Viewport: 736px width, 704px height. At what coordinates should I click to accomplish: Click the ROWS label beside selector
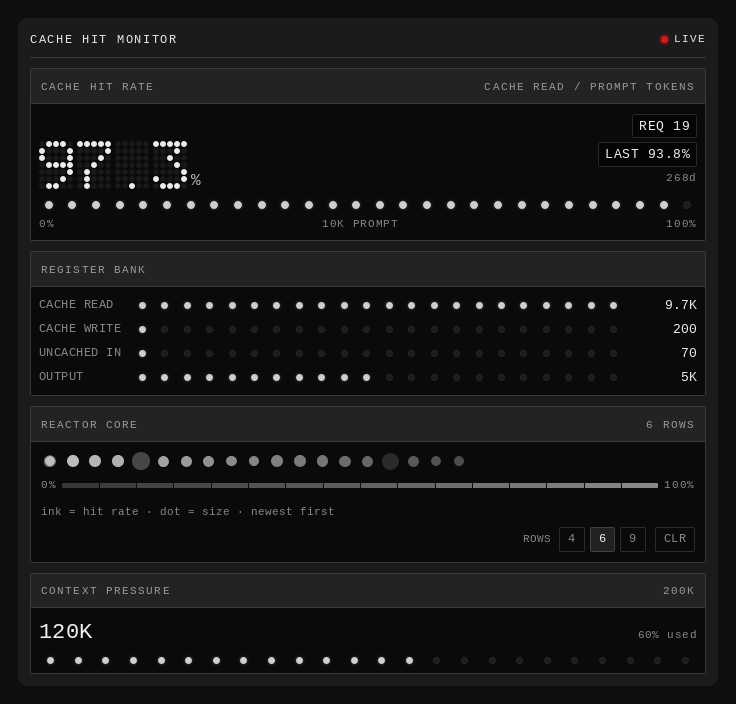(537, 538)
